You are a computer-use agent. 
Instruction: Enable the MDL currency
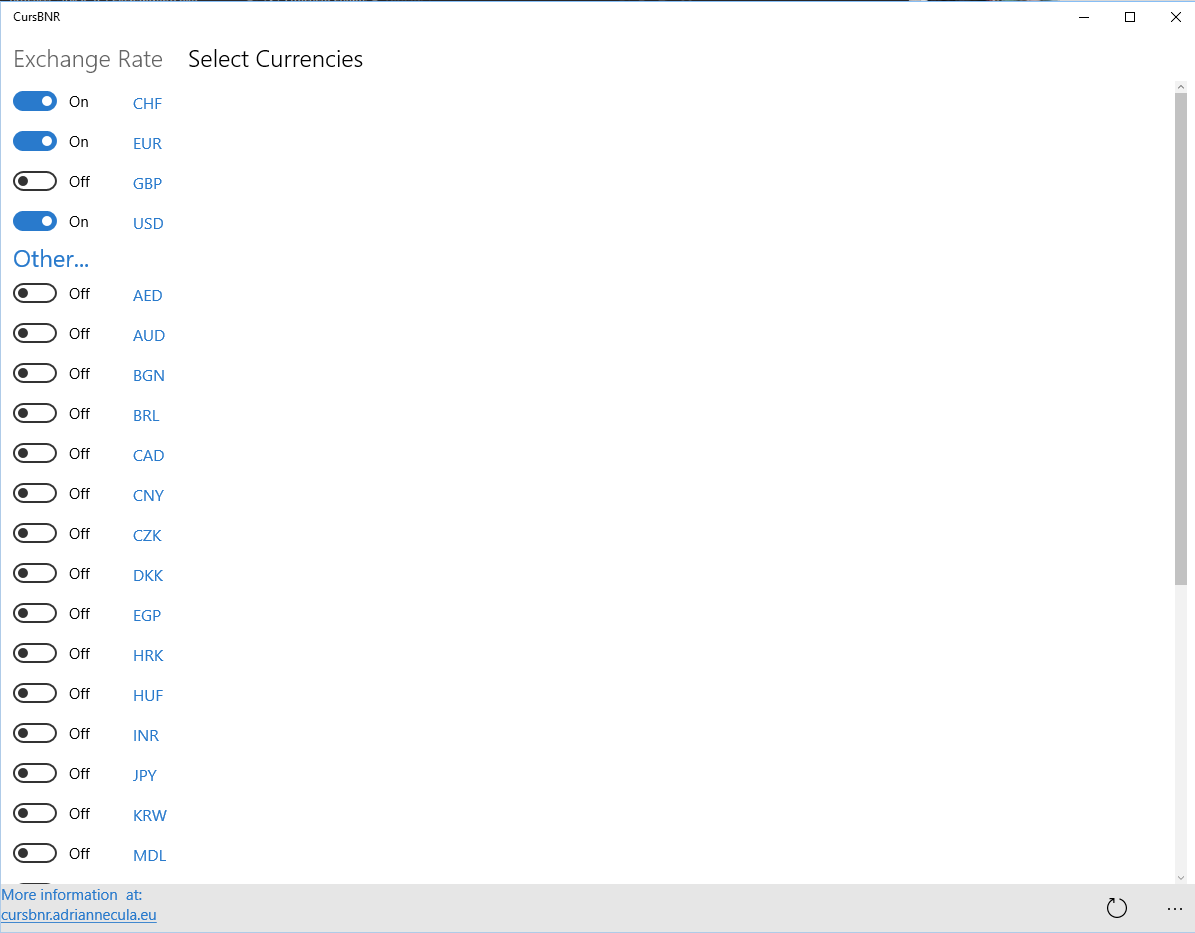pyautogui.click(x=35, y=853)
